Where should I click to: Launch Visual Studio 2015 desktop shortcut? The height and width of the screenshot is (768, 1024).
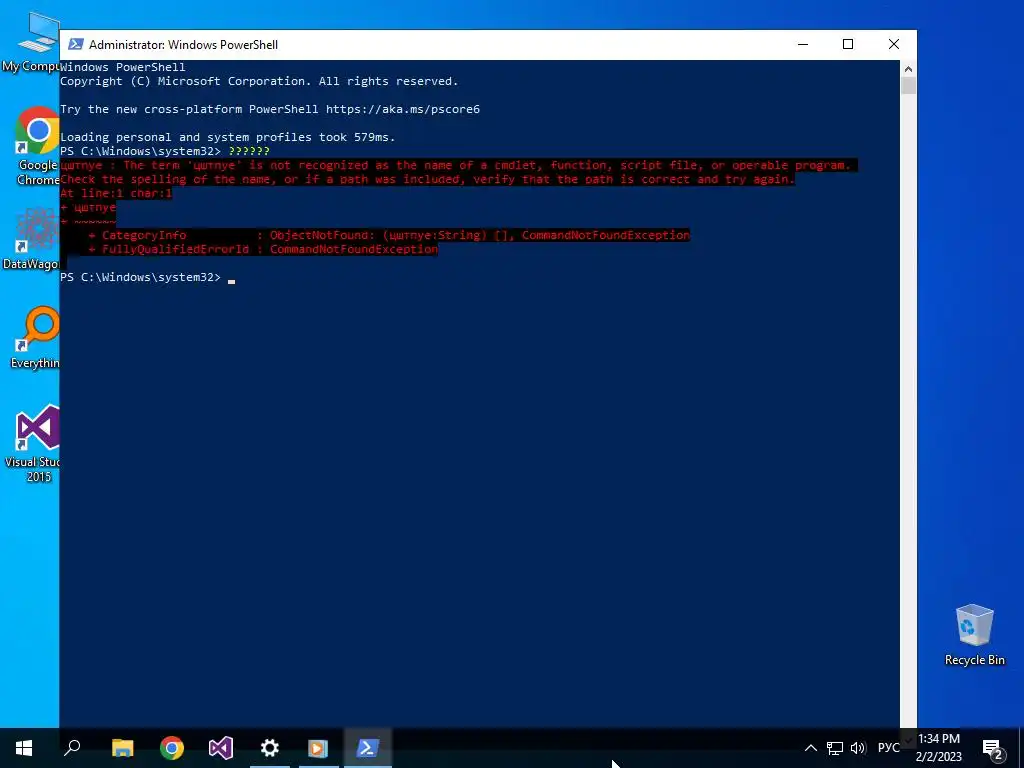pyautogui.click(x=36, y=443)
